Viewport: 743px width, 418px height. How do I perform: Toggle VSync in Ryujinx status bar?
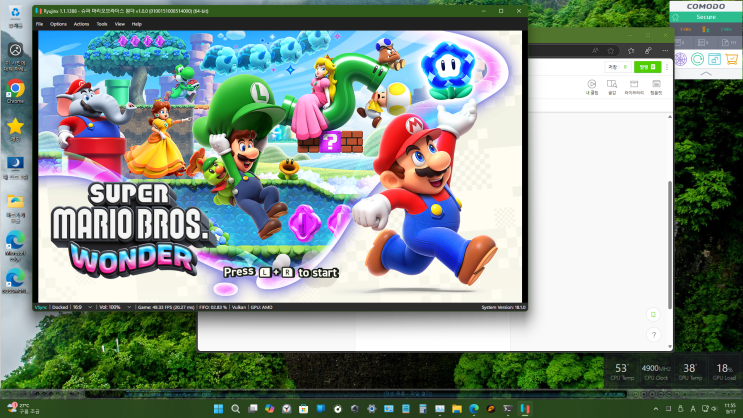coord(41,307)
